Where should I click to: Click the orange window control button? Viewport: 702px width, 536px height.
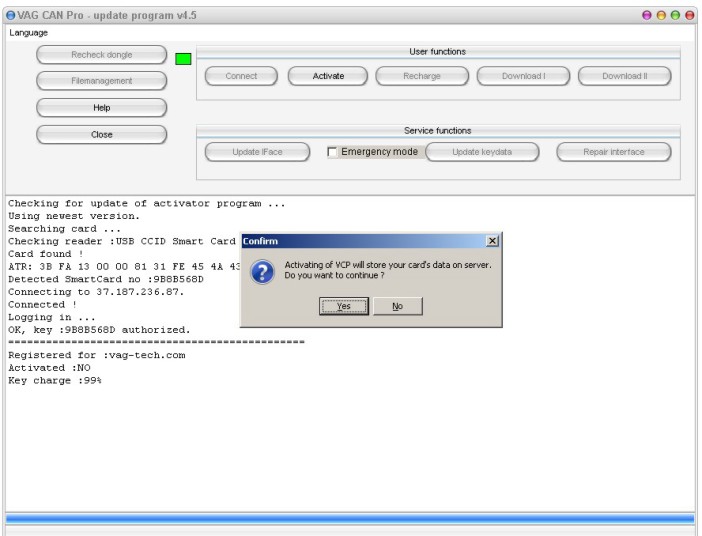661,15
